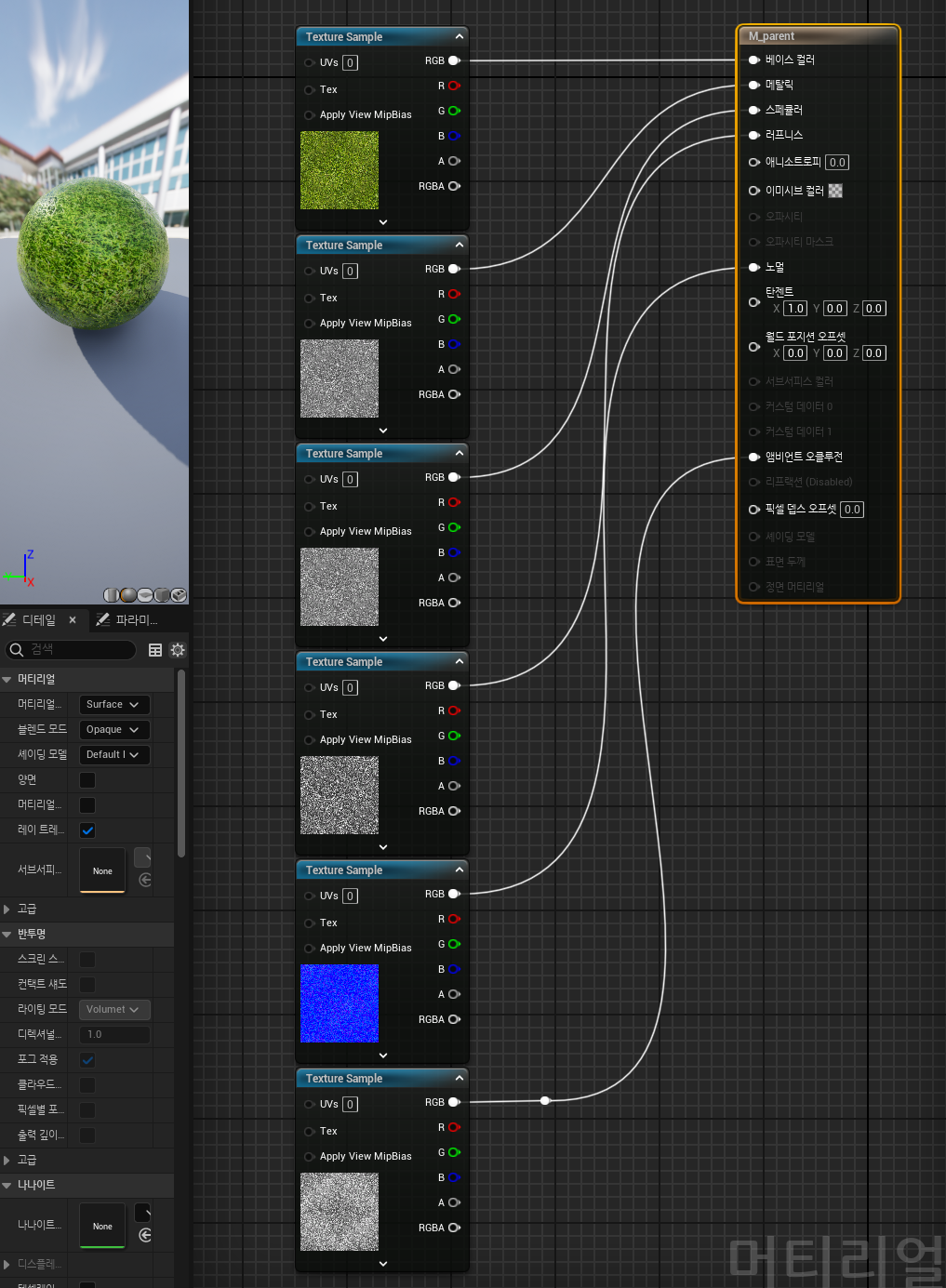The height and width of the screenshot is (1288, 946).
Task: Click green G output pin of first Texture Sample
Action: tap(454, 111)
